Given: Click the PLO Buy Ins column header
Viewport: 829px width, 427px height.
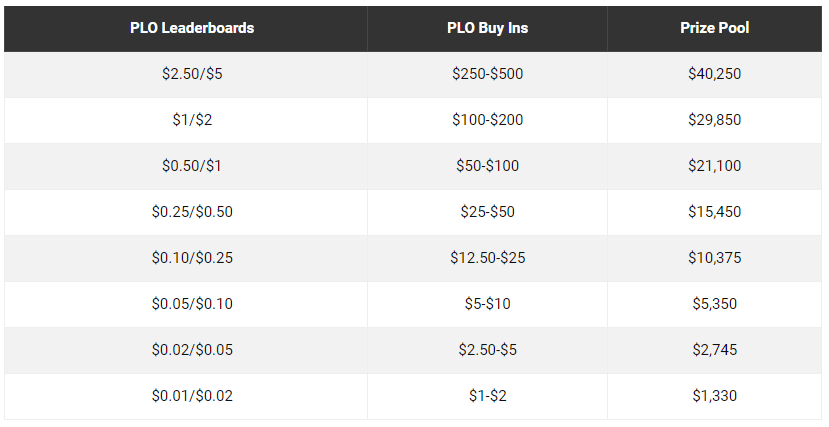Looking at the screenshot, I should tap(487, 29).
